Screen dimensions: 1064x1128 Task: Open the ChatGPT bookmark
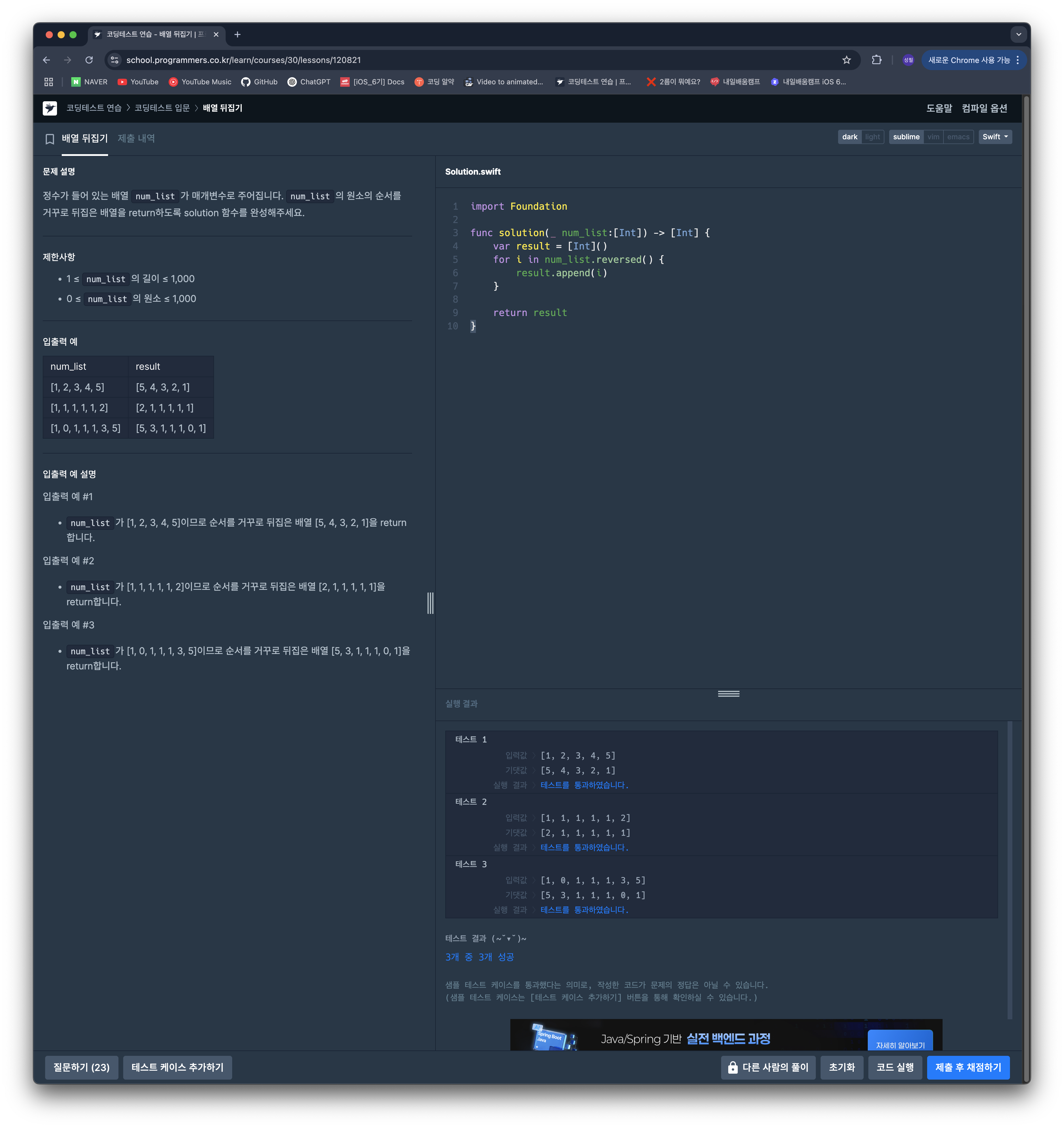308,82
